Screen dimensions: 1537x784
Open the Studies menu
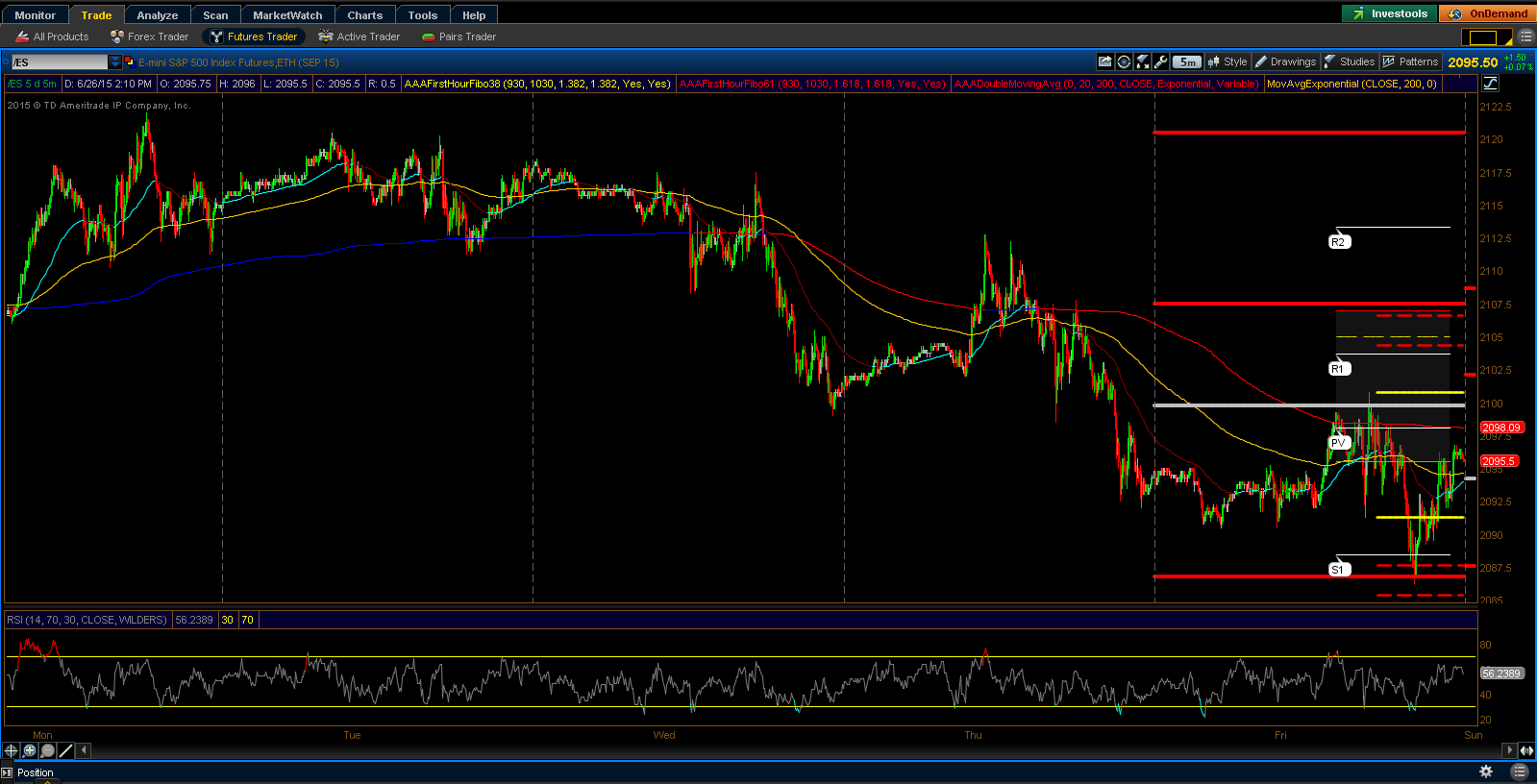tap(1350, 61)
